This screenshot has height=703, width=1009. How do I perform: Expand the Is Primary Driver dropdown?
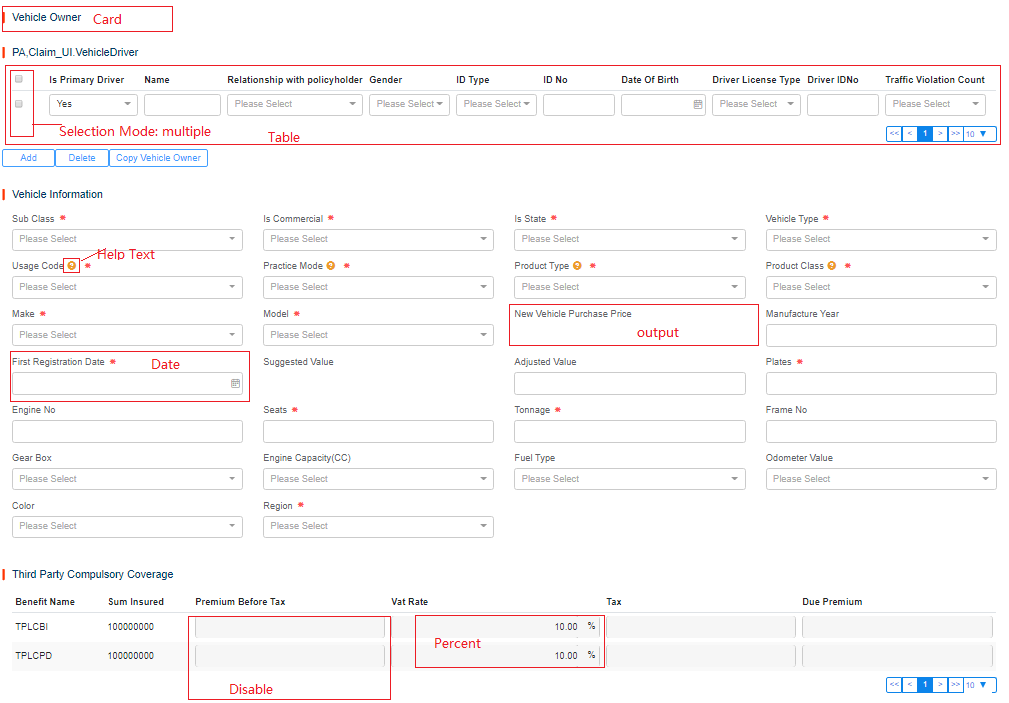pyautogui.click(x=93, y=104)
